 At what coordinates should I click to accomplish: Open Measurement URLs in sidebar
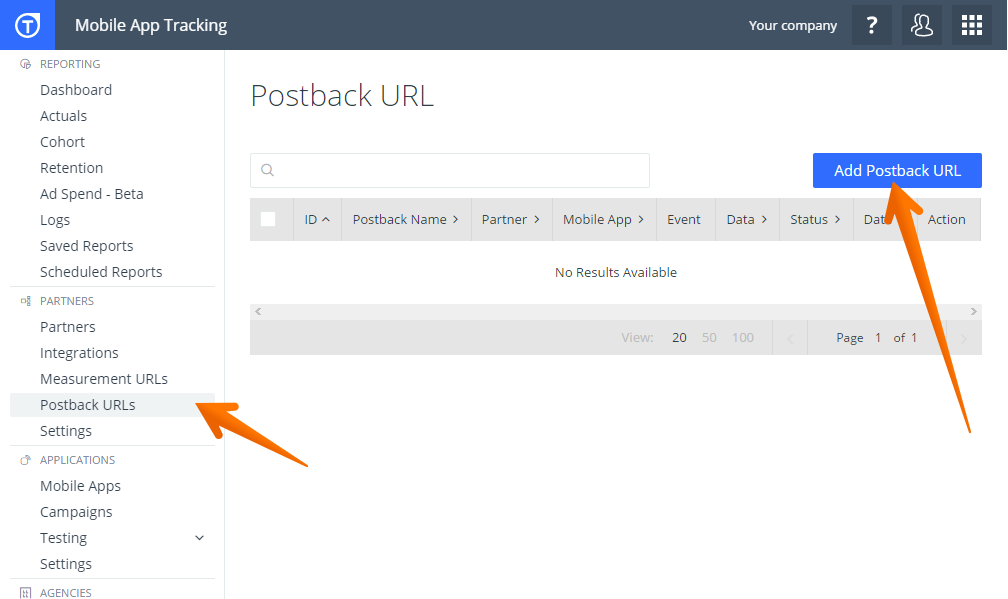point(104,379)
